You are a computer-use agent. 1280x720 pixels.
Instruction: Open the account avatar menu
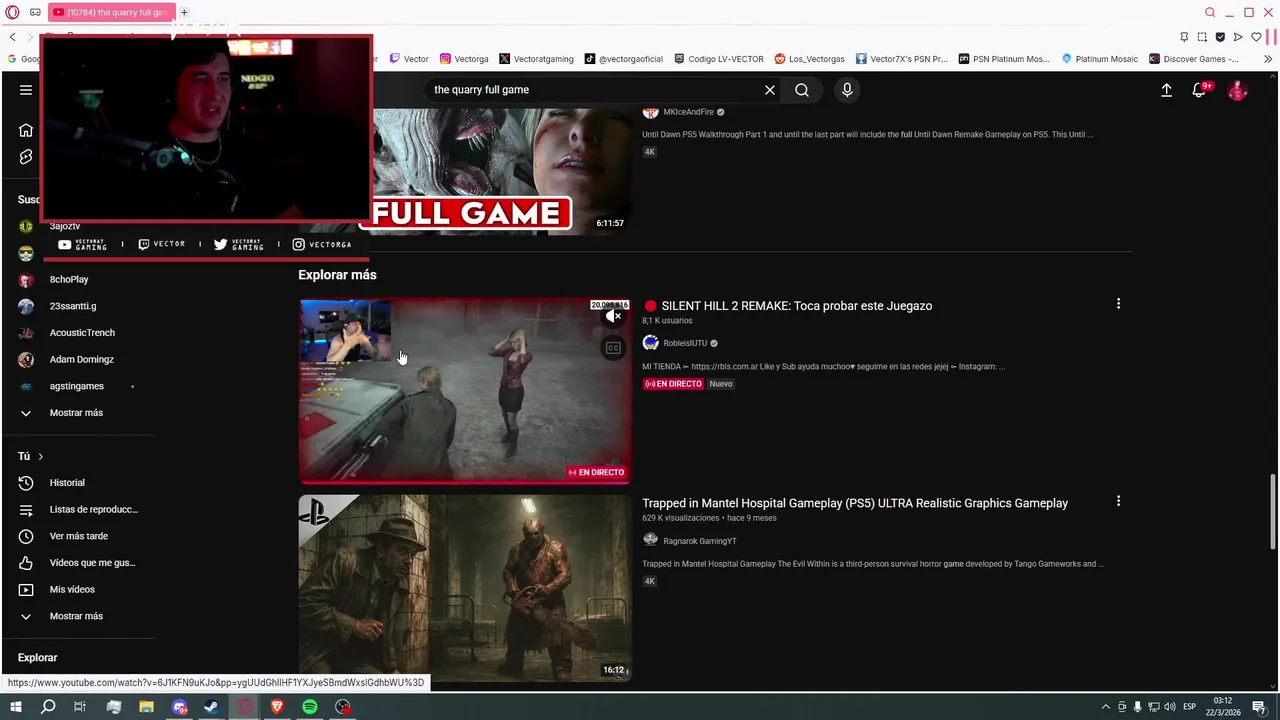(1238, 90)
